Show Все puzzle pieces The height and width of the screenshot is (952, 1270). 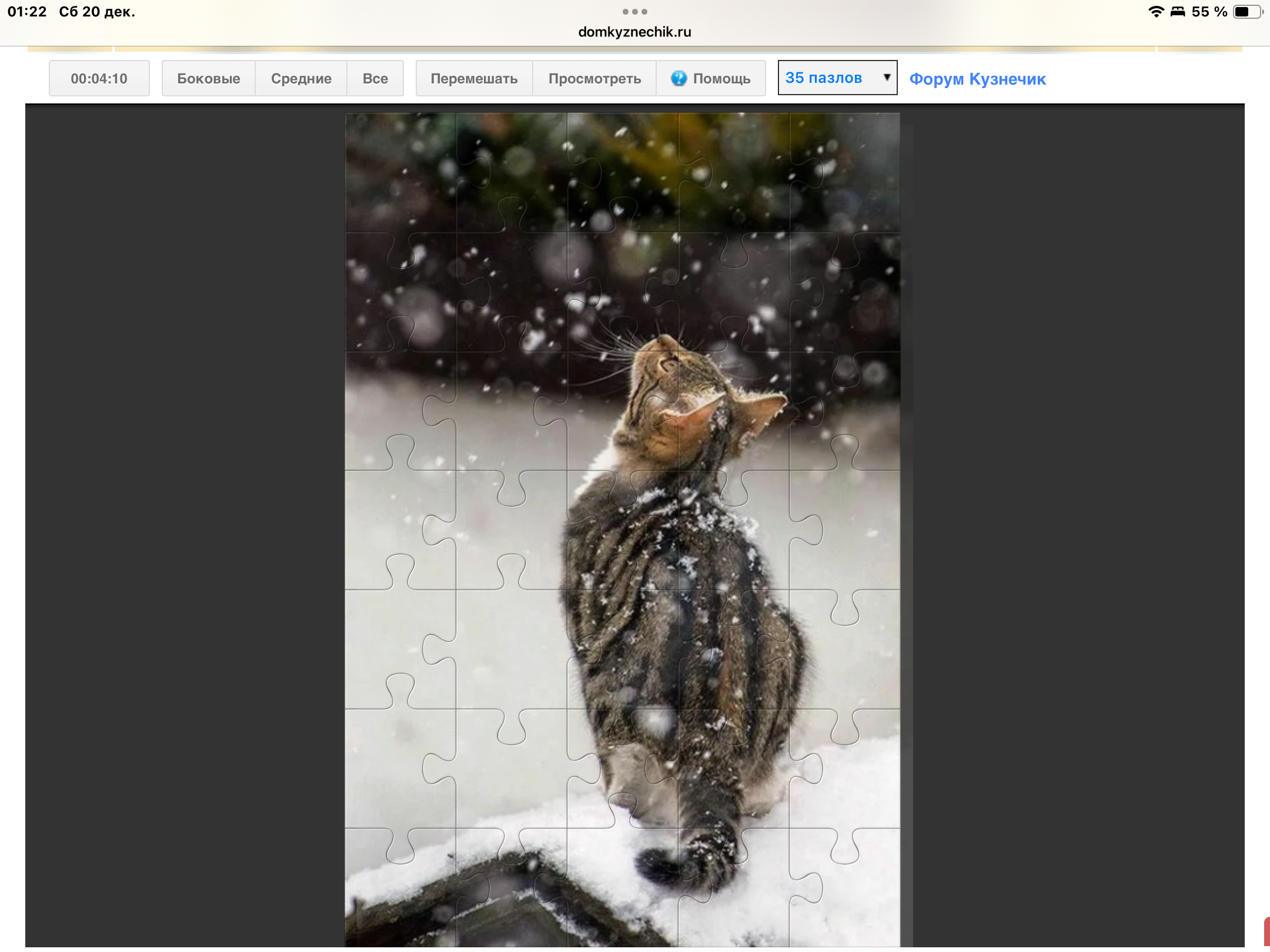[375, 78]
